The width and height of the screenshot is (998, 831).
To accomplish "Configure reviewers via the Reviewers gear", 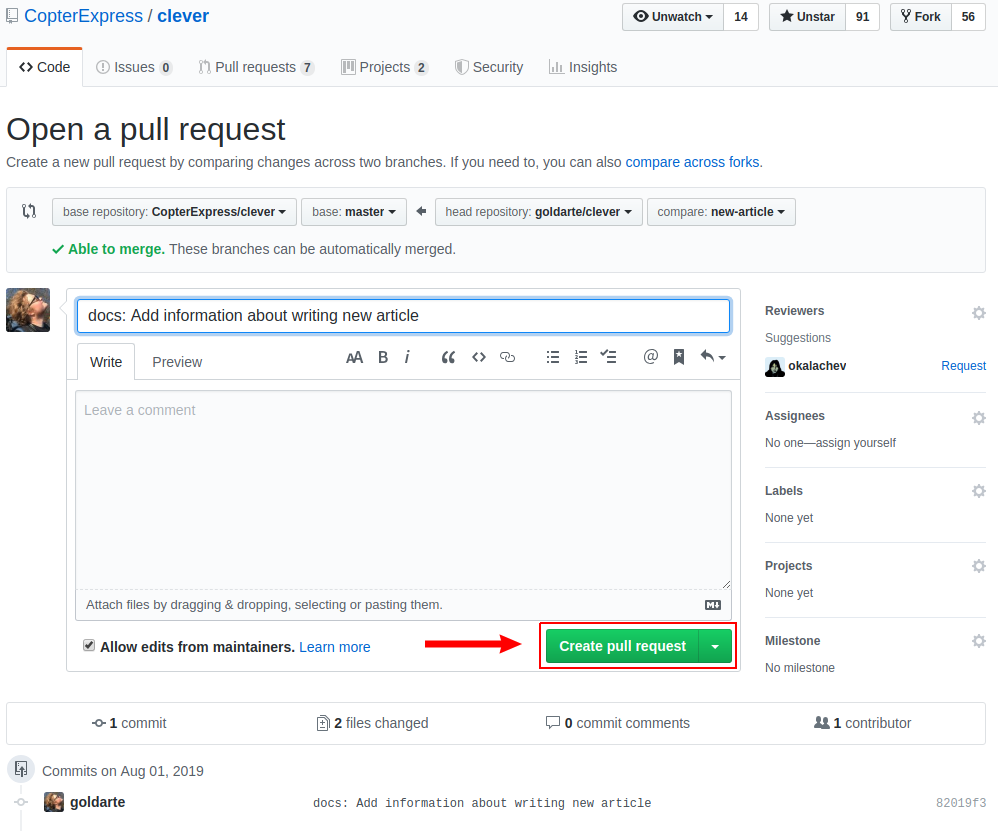I will [x=978, y=312].
